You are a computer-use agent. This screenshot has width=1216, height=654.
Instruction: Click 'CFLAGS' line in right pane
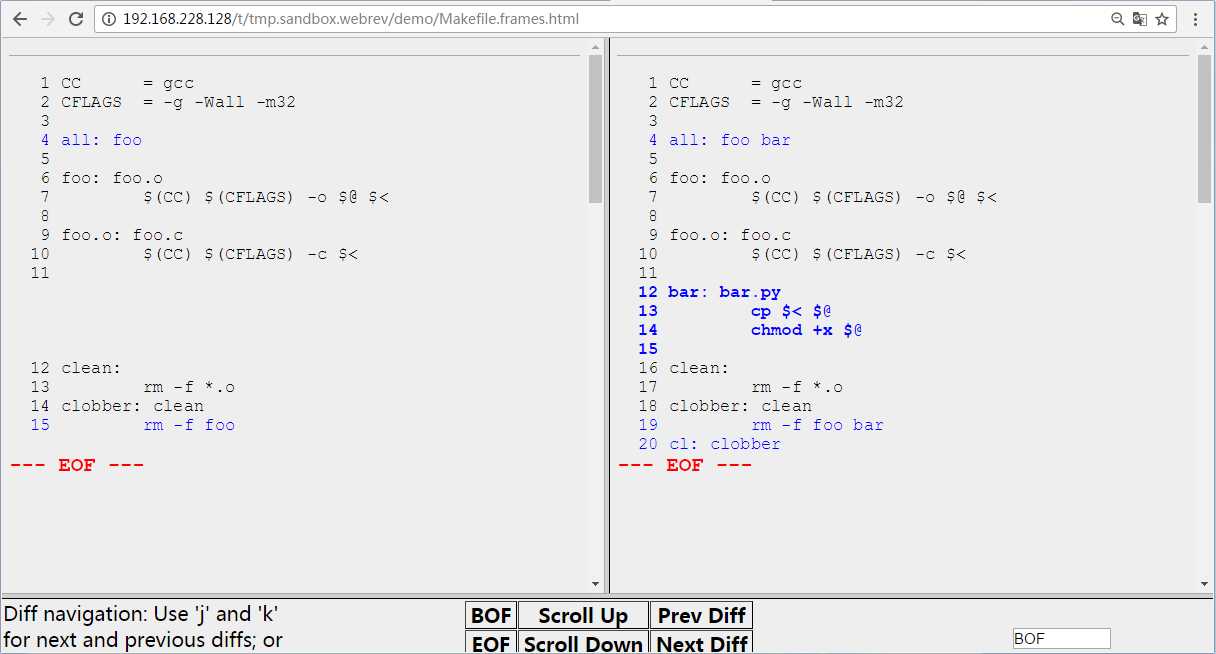pos(786,102)
